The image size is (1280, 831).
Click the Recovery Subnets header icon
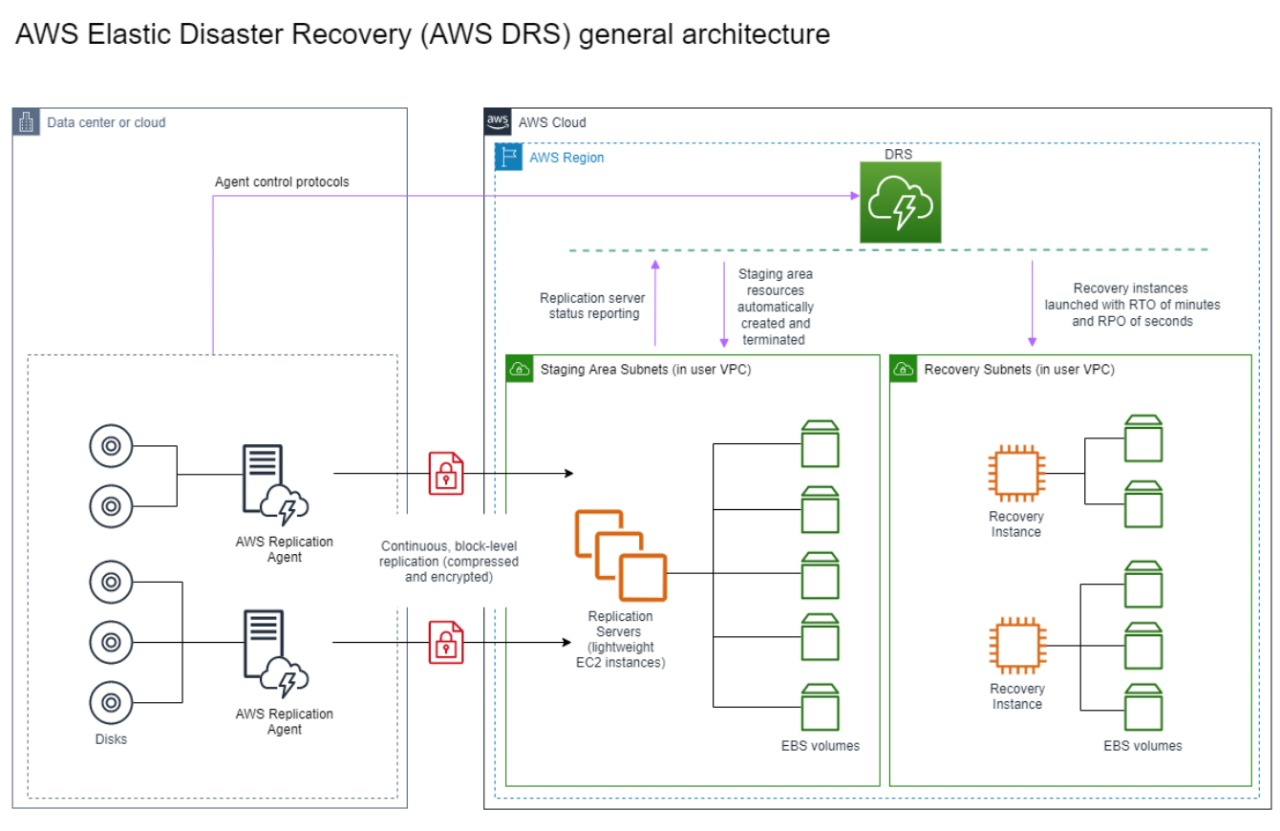903,368
